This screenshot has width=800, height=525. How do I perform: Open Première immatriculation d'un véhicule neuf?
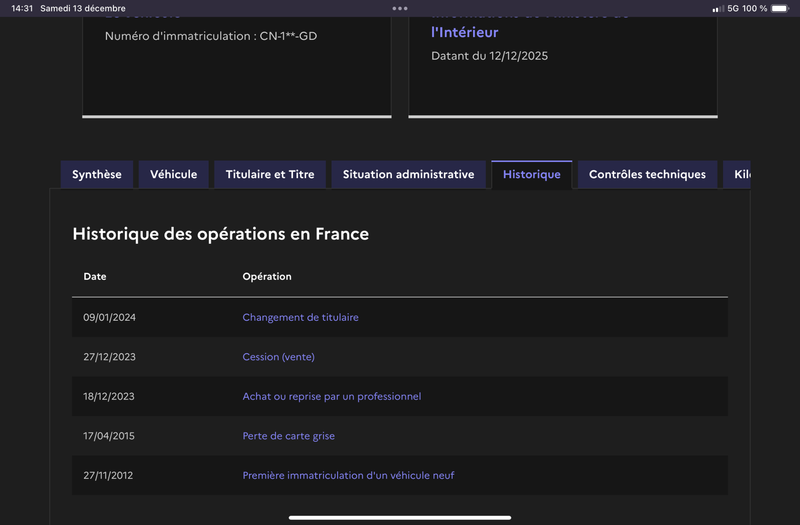(348, 475)
